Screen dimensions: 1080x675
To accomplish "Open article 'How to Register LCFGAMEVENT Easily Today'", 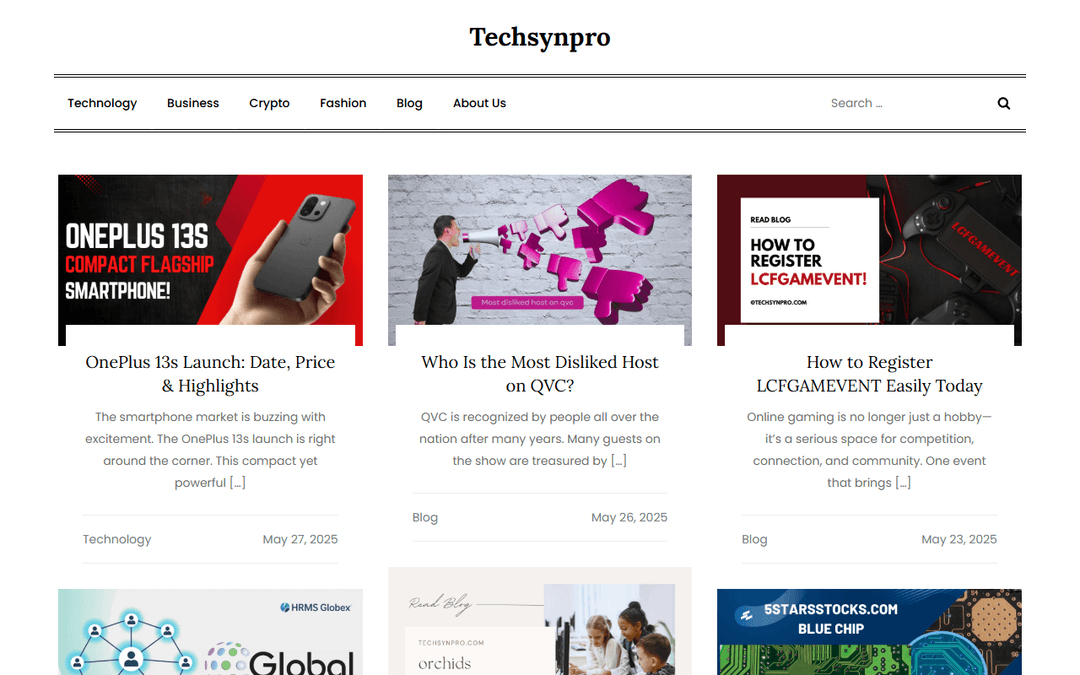I will [x=869, y=374].
